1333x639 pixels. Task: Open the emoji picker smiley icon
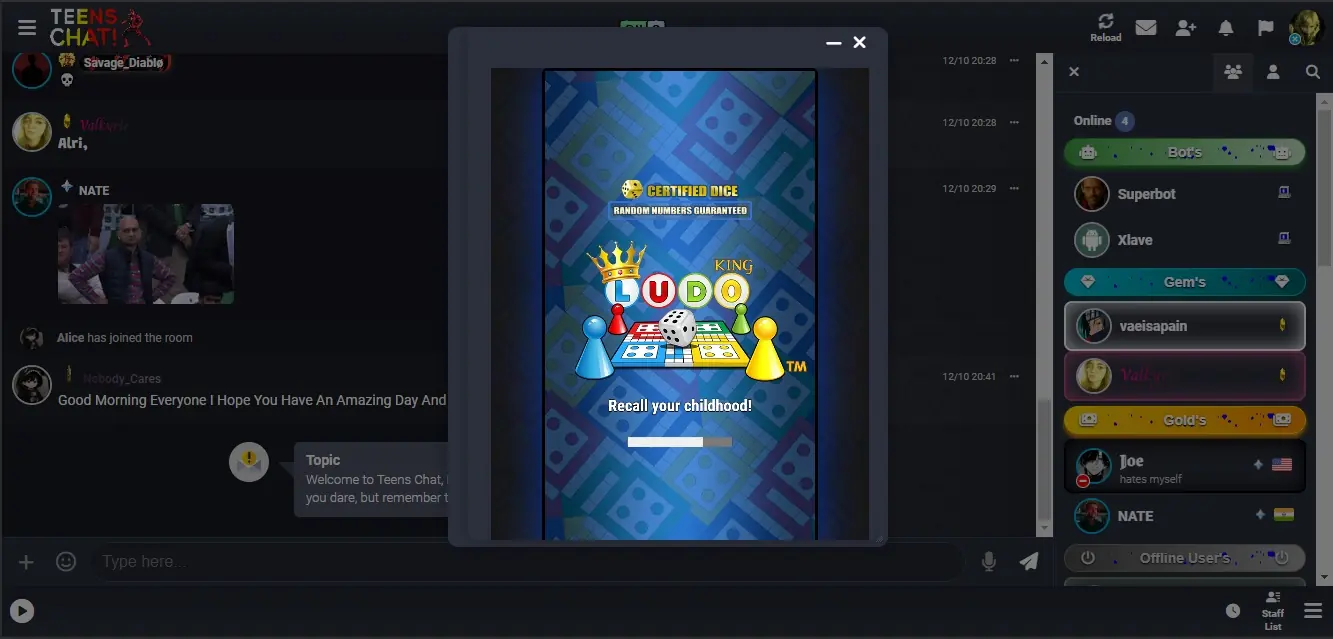click(x=66, y=562)
